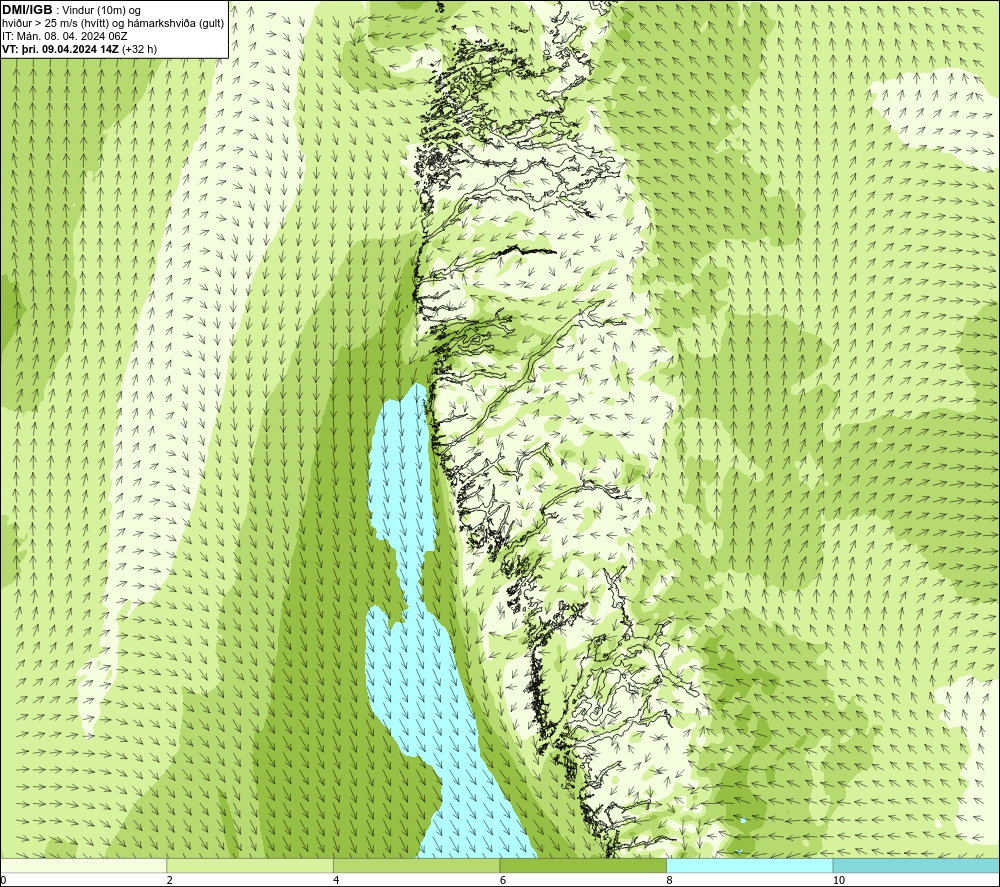
Task: Click the legend label '2'
Action: point(170,881)
